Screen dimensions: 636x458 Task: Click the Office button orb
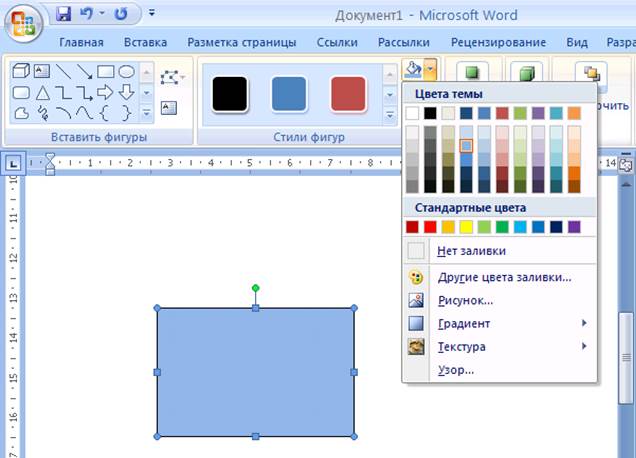tap(22, 23)
